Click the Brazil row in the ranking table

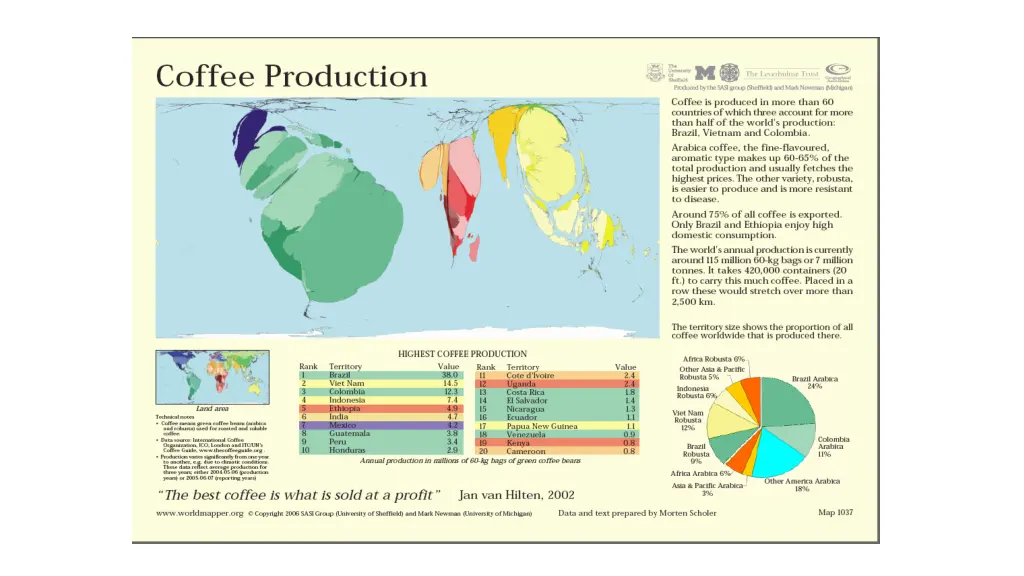click(x=380, y=375)
